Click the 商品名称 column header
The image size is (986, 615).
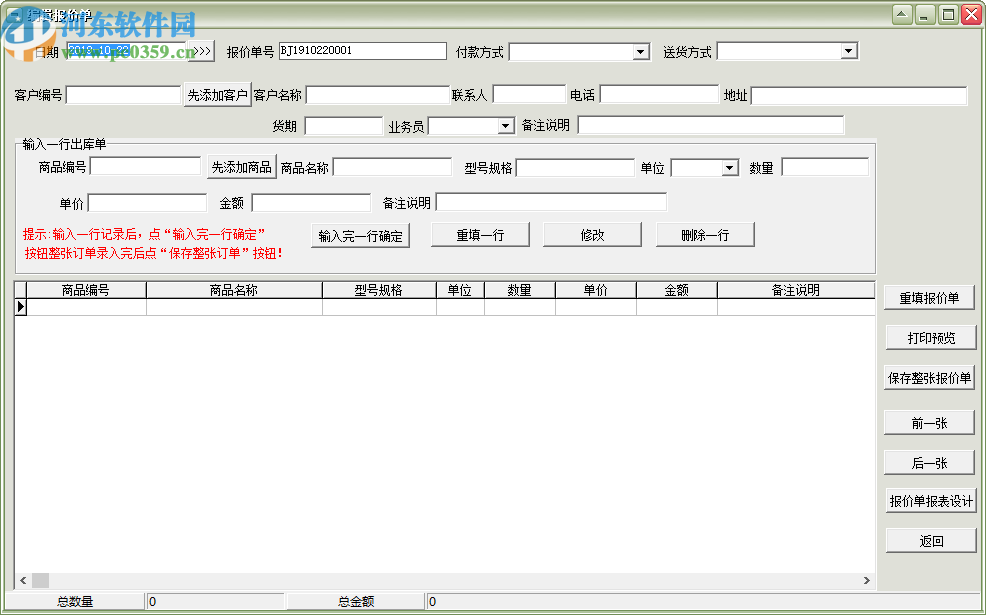click(x=234, y=290)
